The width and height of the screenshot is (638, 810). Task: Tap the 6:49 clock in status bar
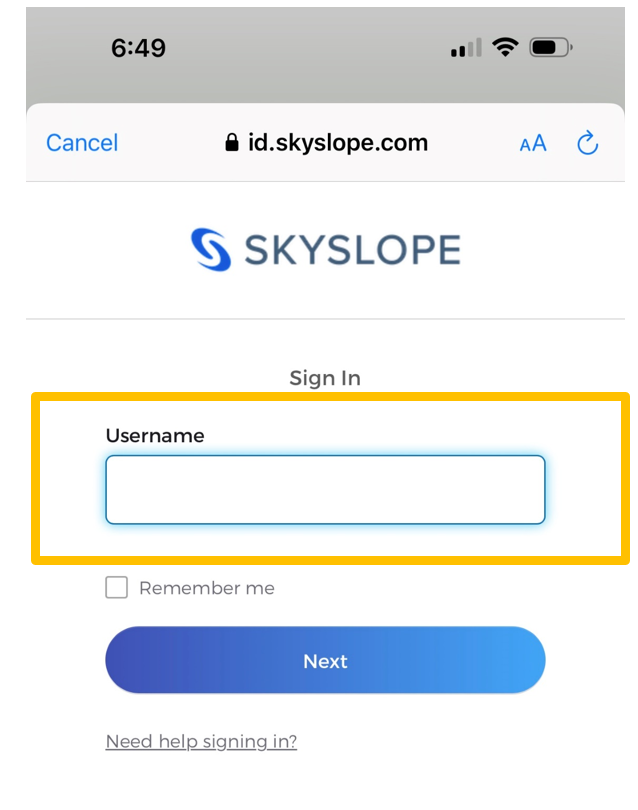click(139, 47)
